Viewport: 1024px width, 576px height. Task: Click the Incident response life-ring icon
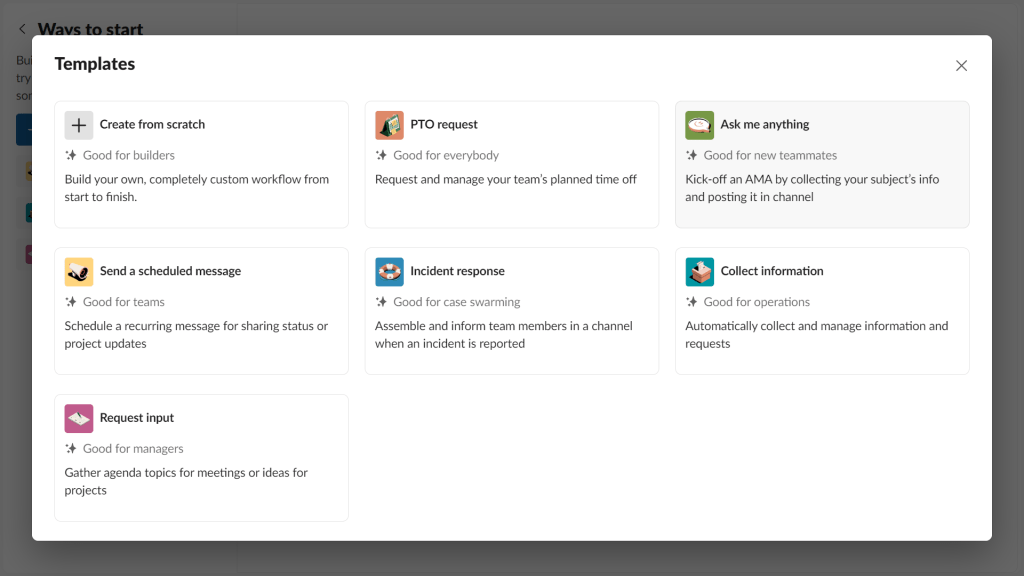point(389,271)
